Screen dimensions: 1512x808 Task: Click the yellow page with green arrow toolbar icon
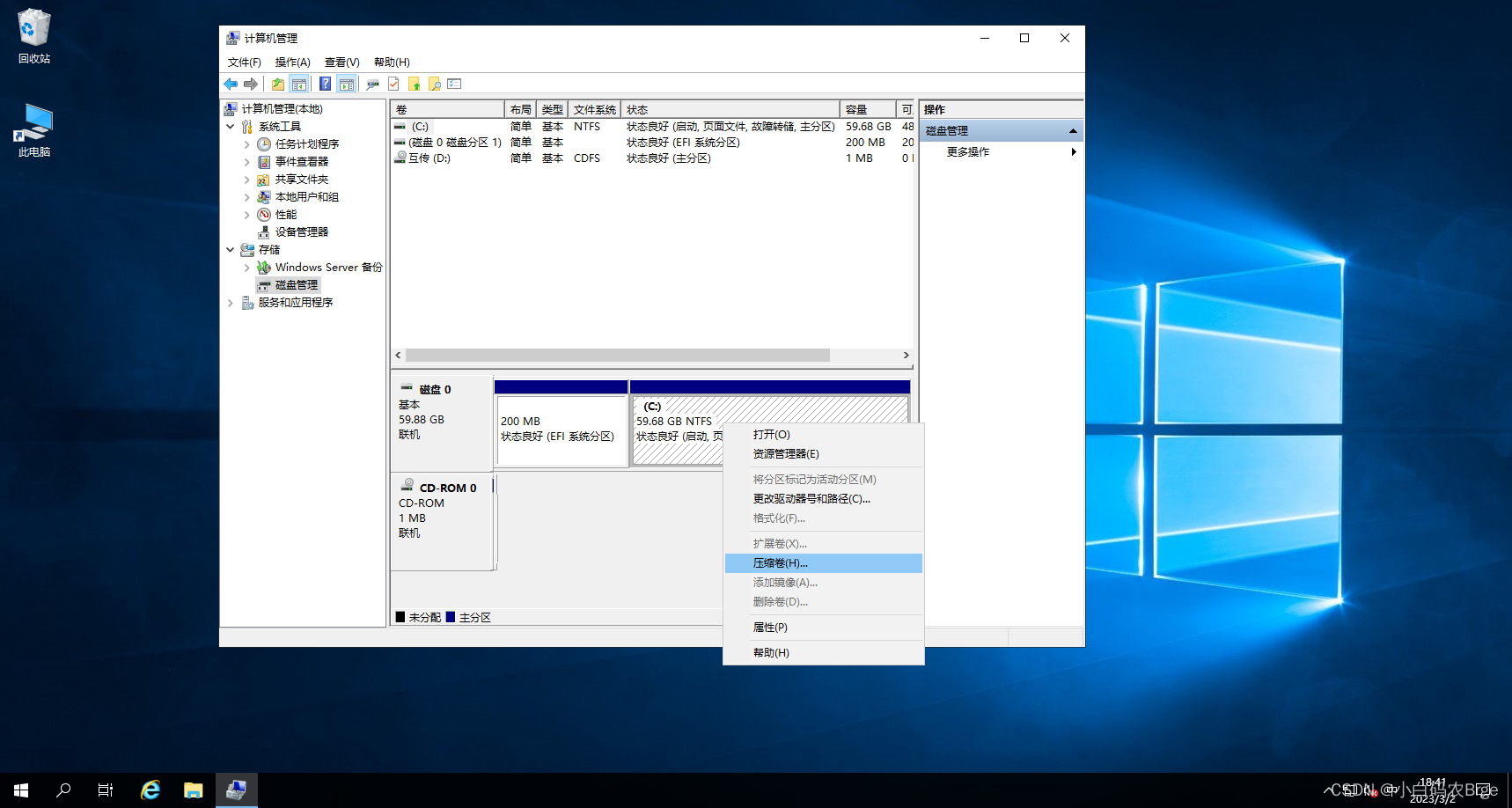(414, 84)
